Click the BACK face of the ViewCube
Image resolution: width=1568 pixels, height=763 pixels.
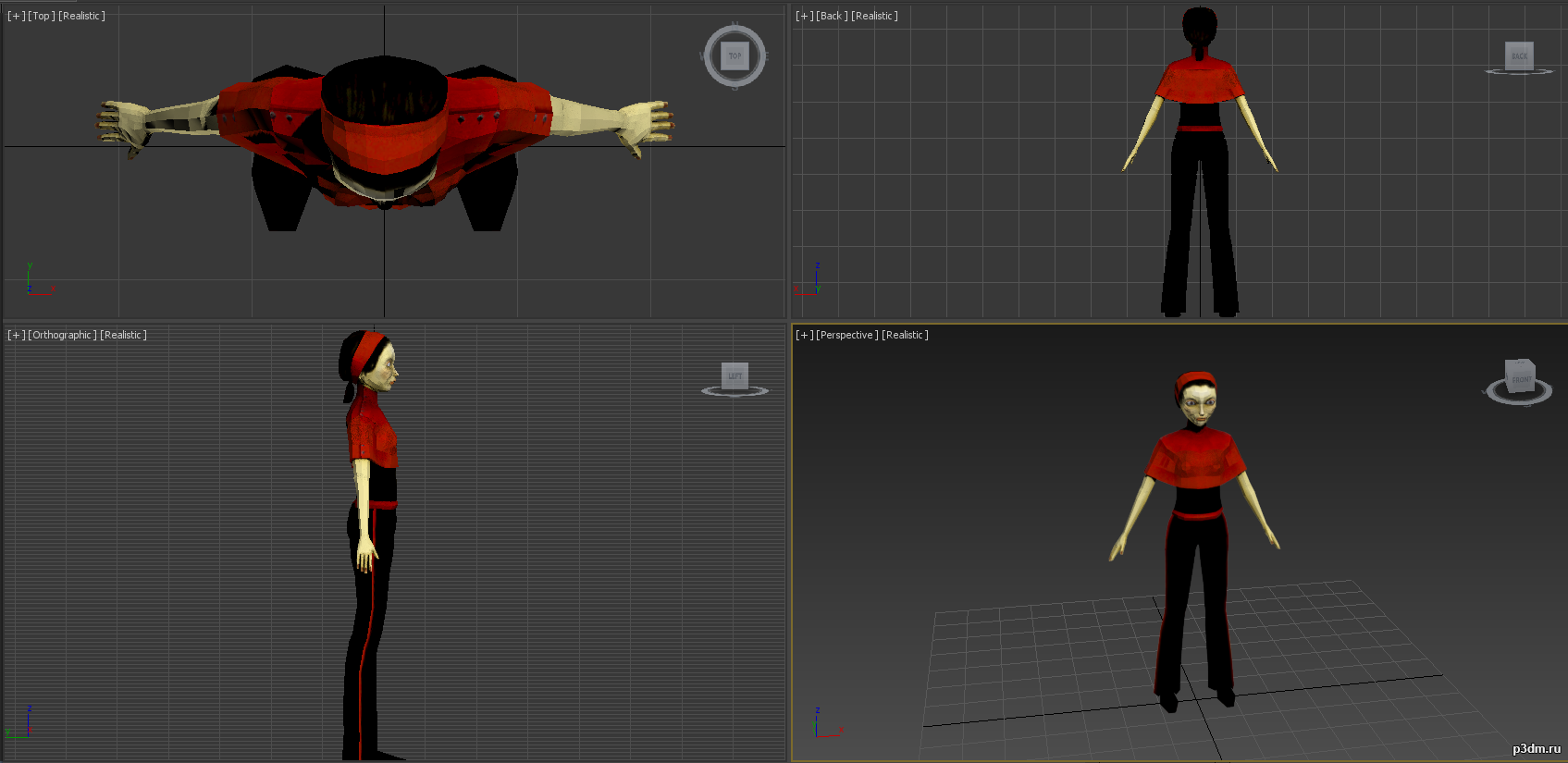tap(1519, 55)
